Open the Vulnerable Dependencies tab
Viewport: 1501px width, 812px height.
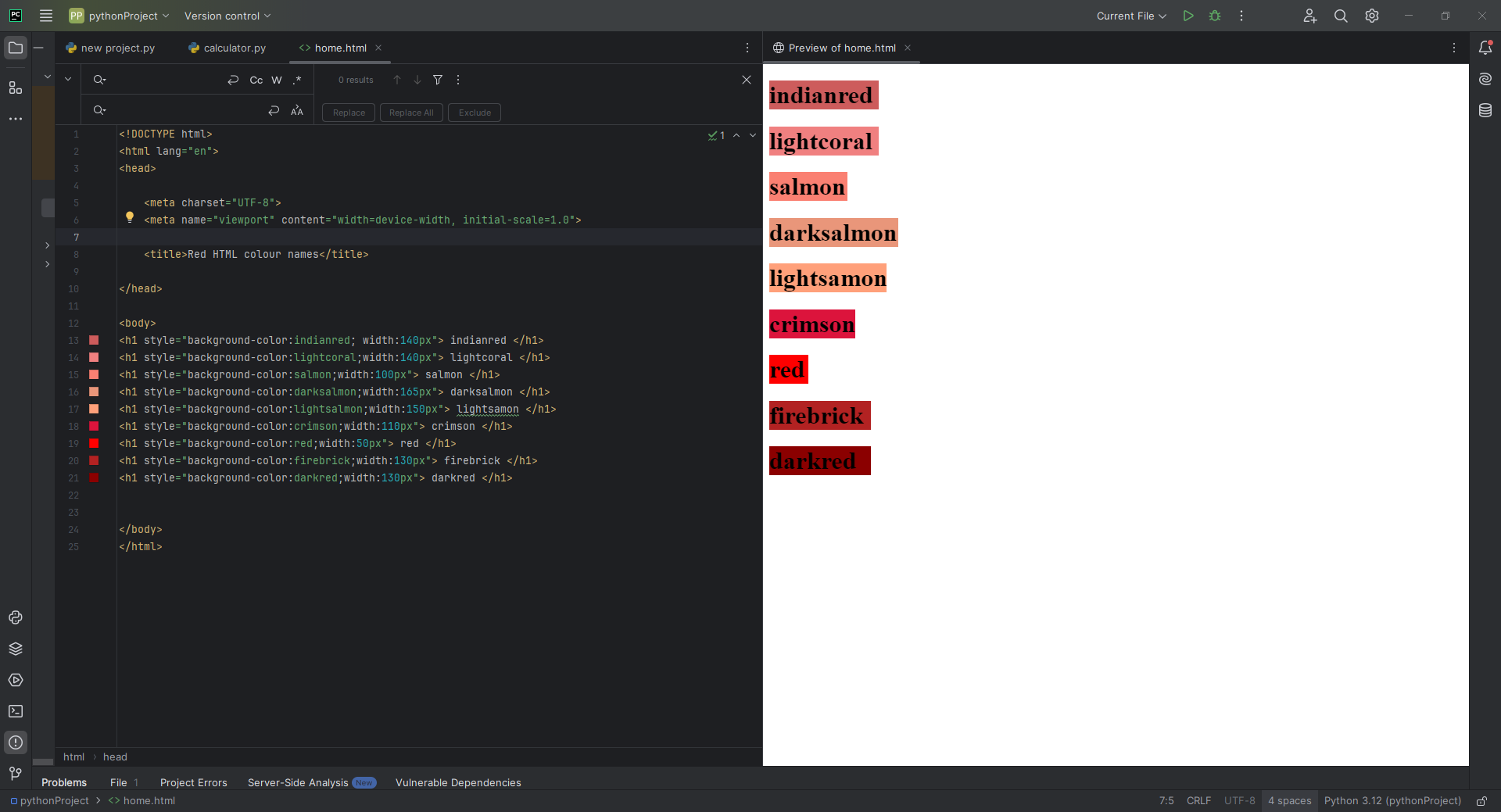pos(458,782)
